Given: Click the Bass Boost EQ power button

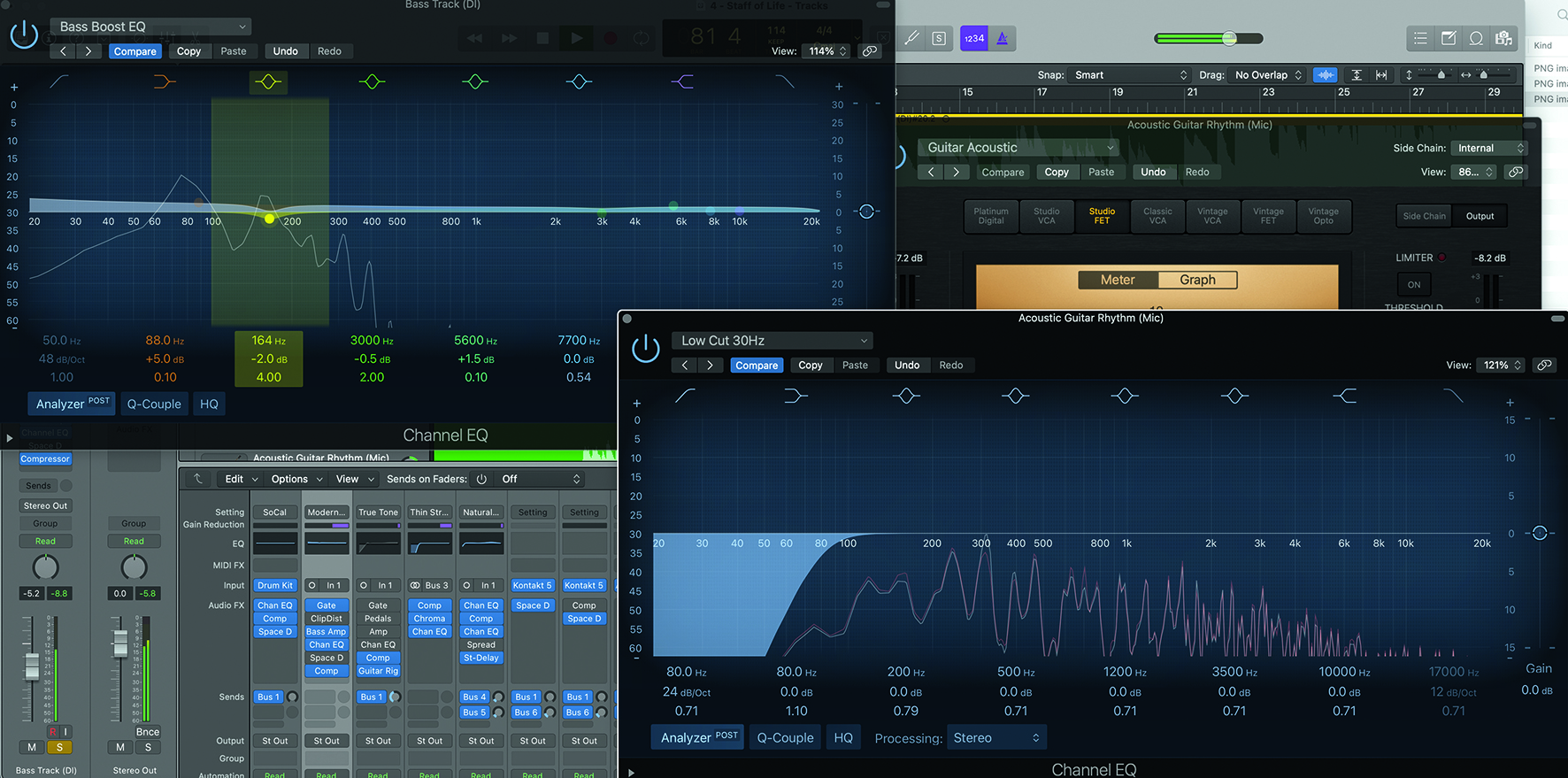Looking at the screenshot, I should [x=24, y=35].
